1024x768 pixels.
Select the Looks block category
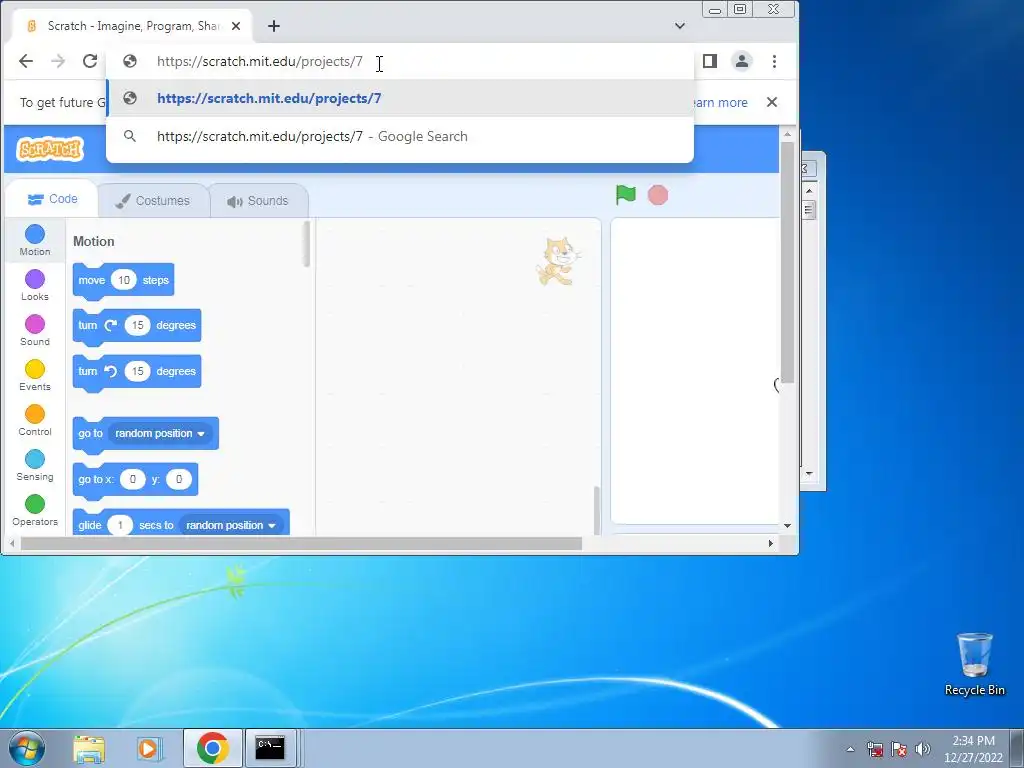(x=35, y=285)
